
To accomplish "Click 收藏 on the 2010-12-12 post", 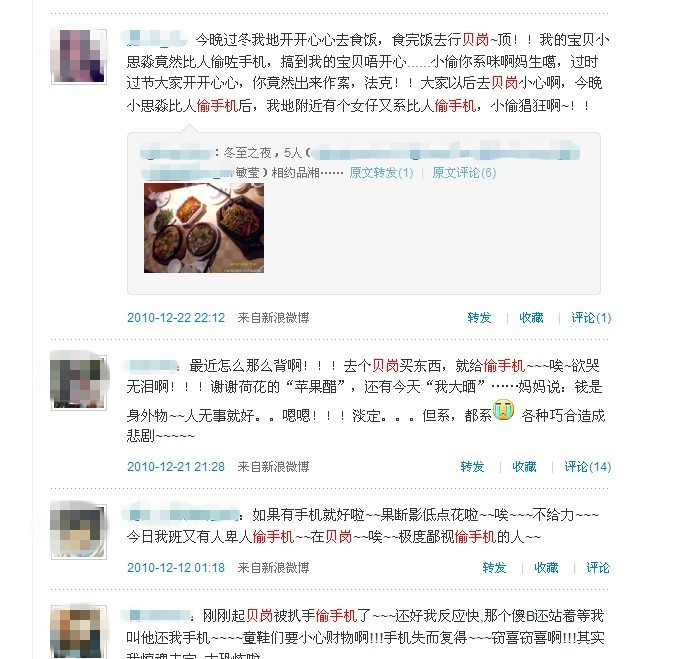I will coord(546,568).
